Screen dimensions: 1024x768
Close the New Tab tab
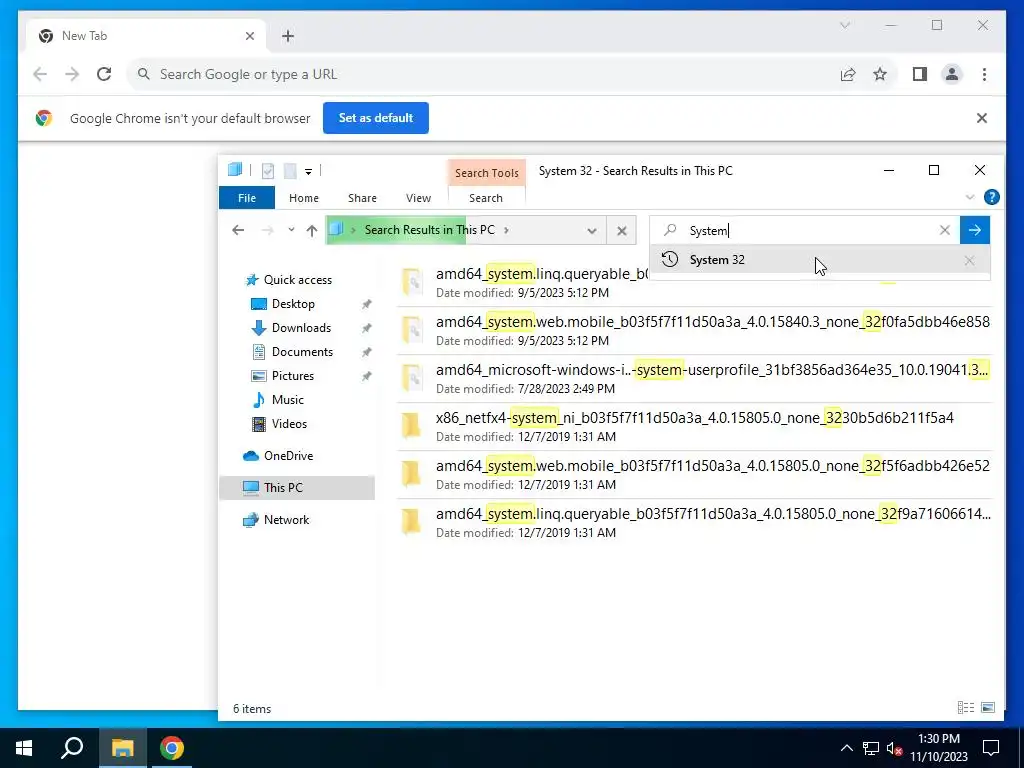pos(249,37)
